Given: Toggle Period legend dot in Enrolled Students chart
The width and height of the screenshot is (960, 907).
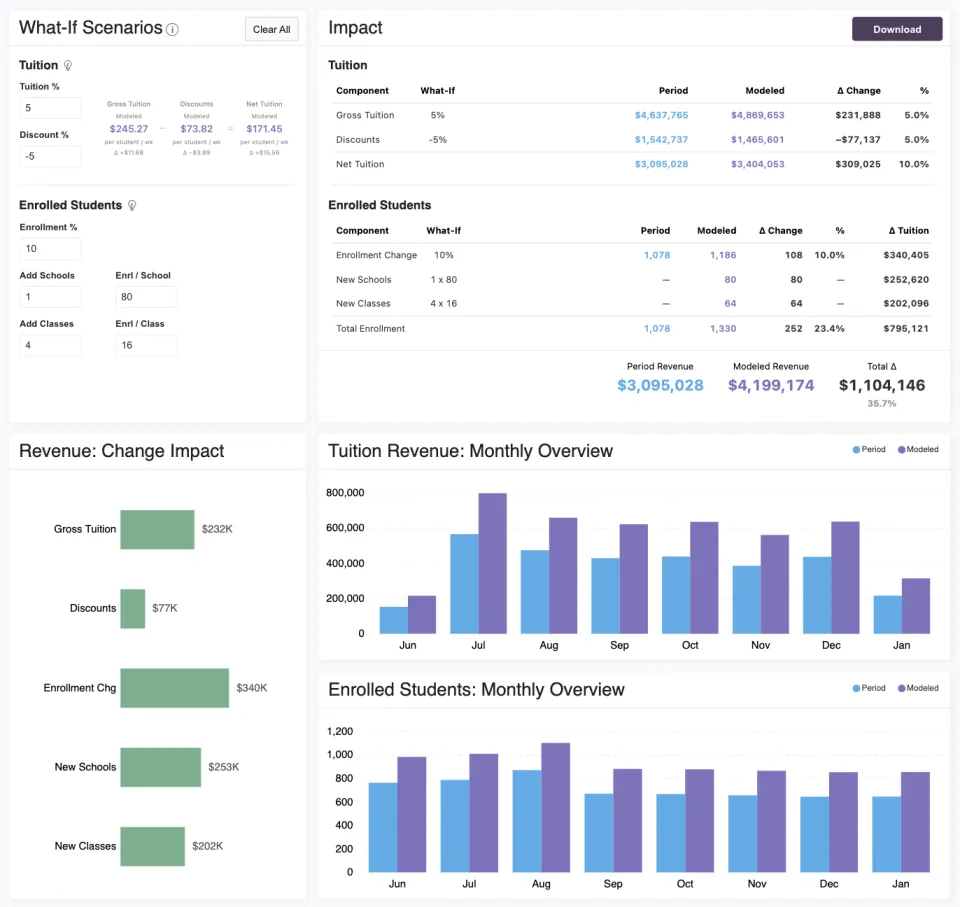Looking at the screenshot, I should (856, 688).
